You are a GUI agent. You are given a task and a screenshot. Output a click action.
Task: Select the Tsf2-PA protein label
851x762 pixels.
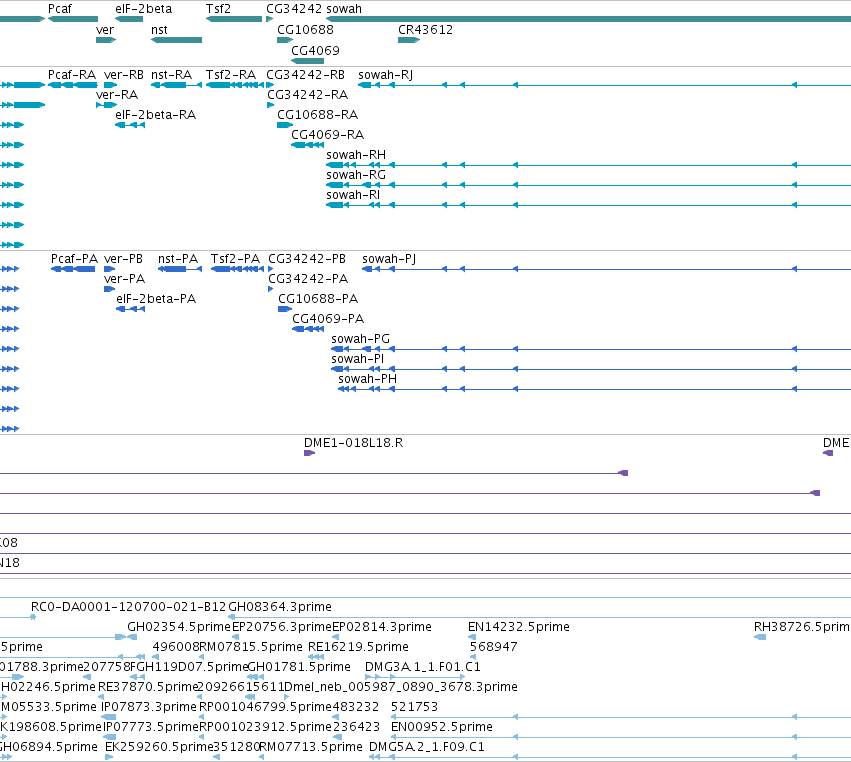pyautogui.click(x=236, y=259)
